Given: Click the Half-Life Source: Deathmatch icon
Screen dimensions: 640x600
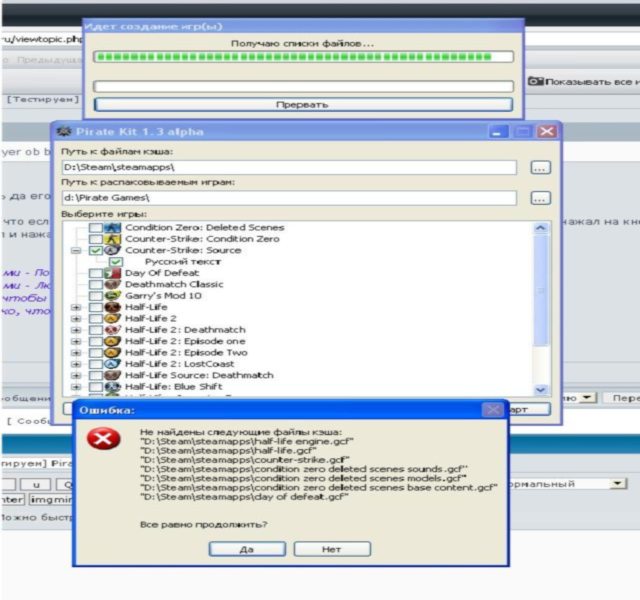Looking at the screenshot, I should 112,375.
